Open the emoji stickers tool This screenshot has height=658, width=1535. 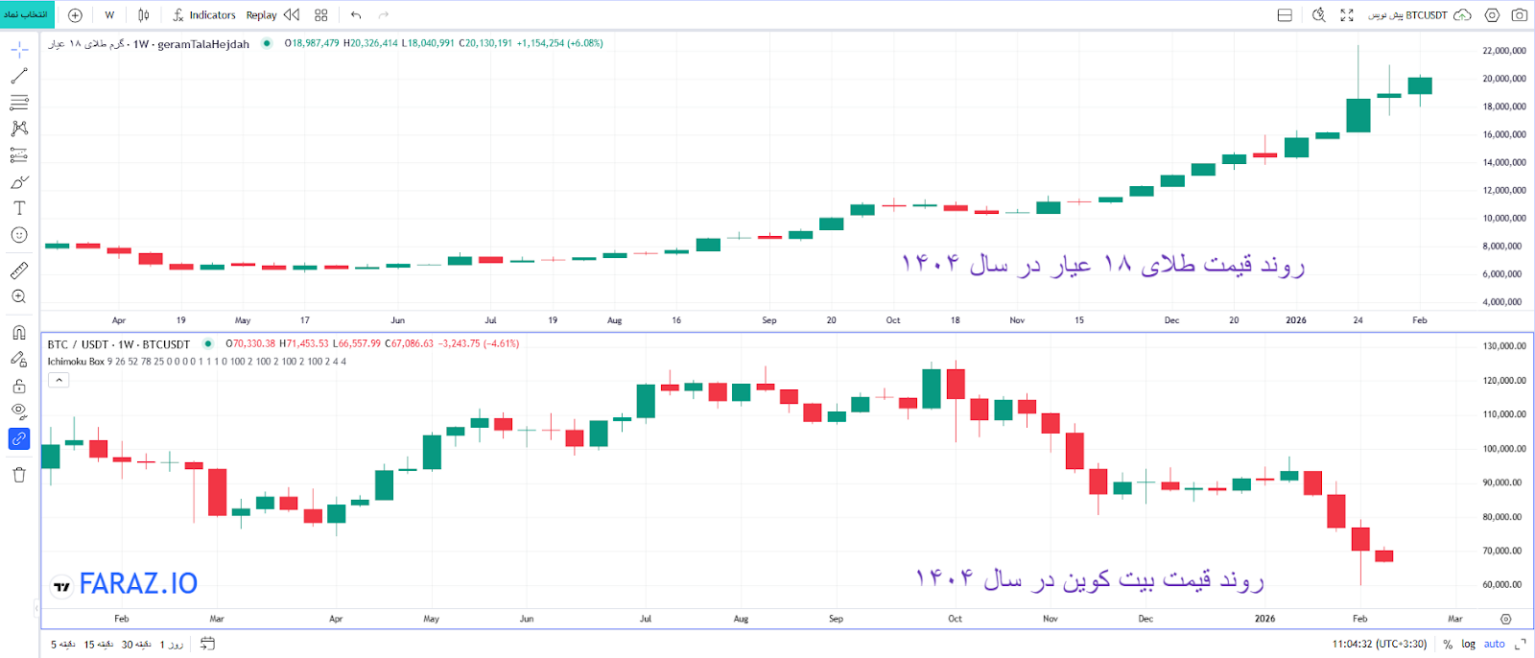coord(19,235)
